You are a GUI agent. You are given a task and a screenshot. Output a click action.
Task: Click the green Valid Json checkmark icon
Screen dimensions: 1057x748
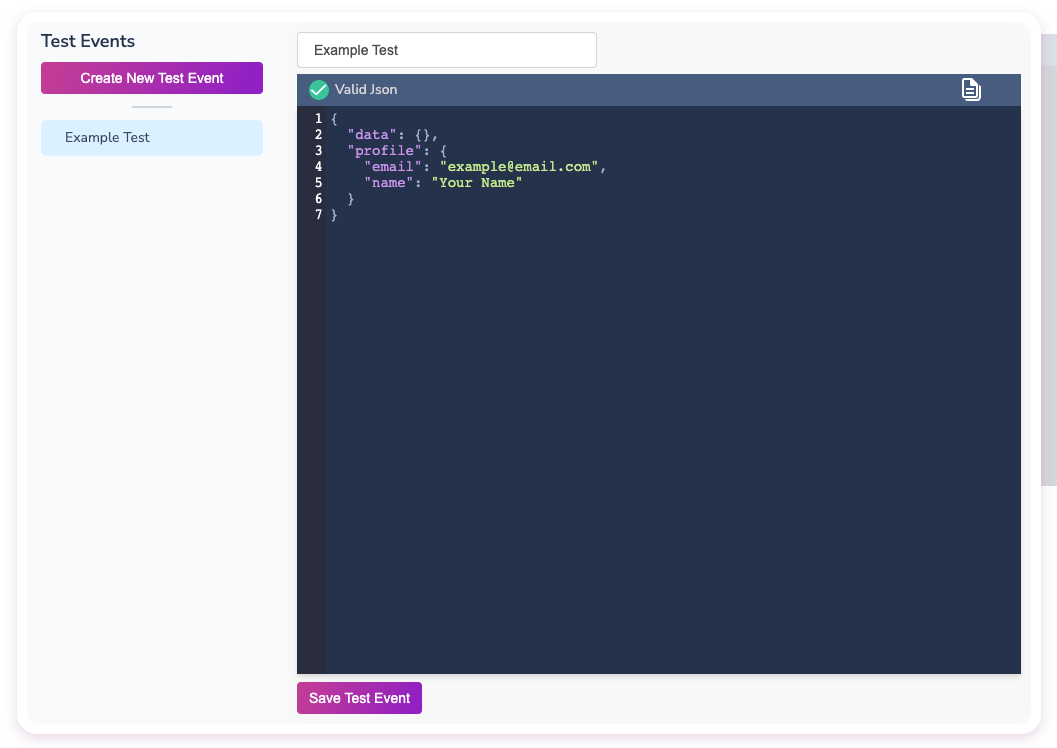click(x=318, y=89)
